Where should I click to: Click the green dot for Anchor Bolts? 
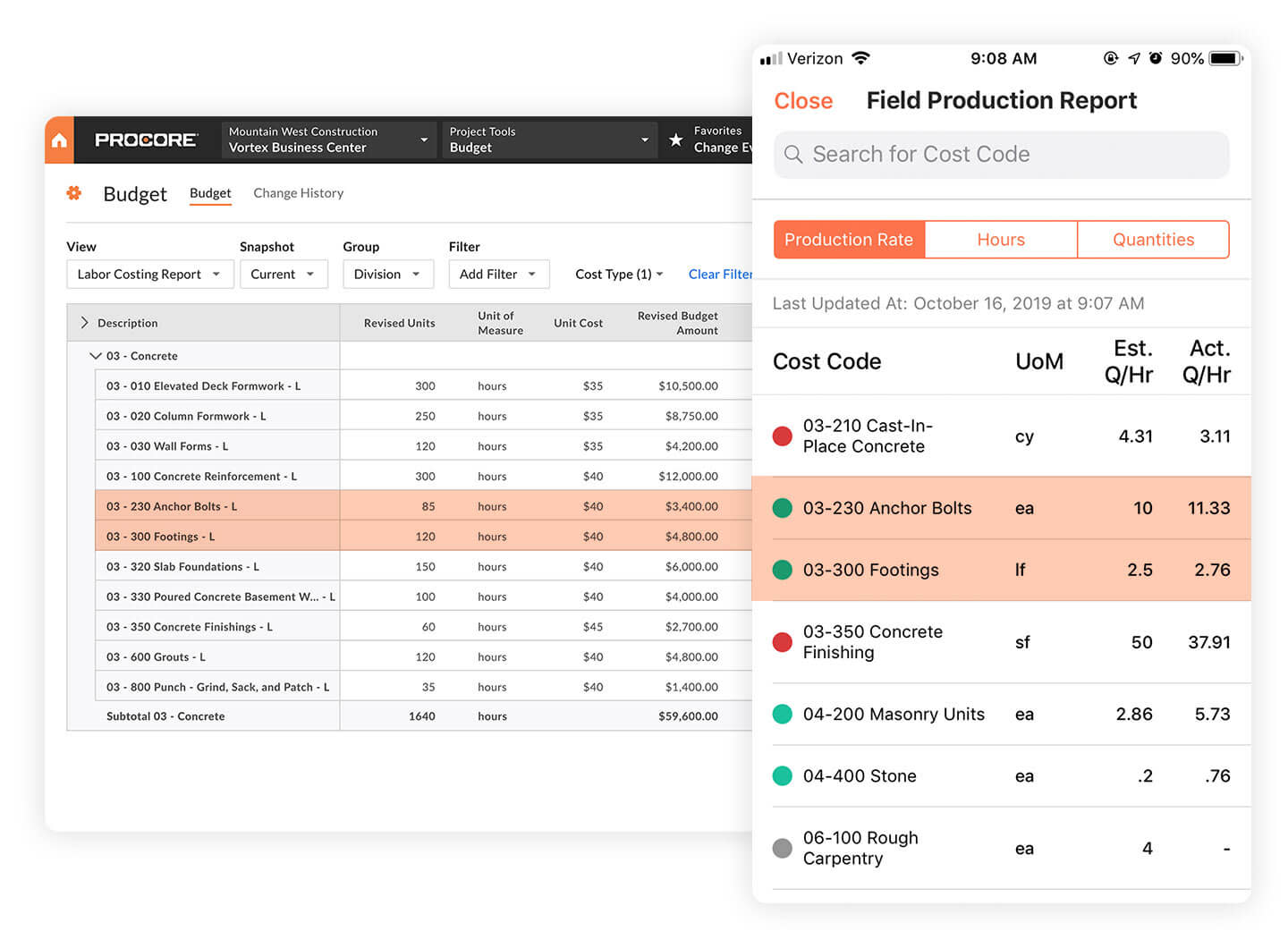tap(783, 508)
